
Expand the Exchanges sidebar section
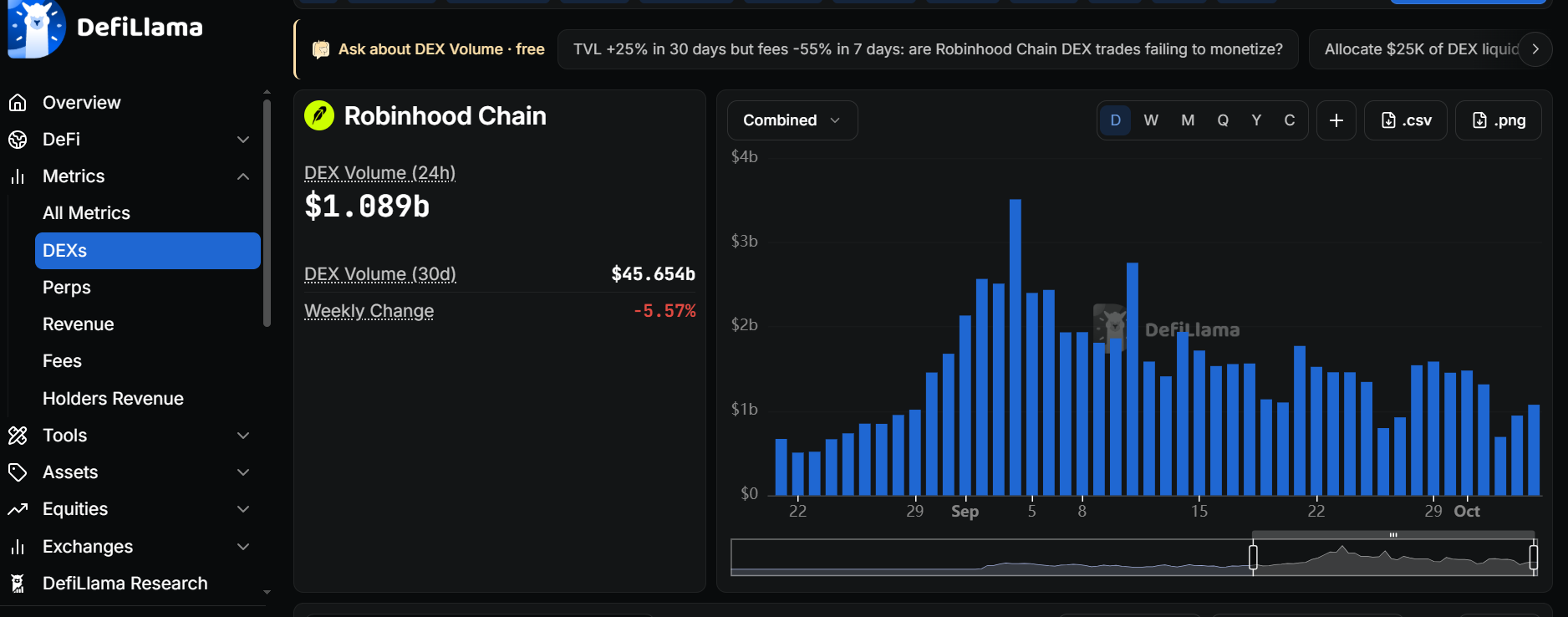point(243,547)
